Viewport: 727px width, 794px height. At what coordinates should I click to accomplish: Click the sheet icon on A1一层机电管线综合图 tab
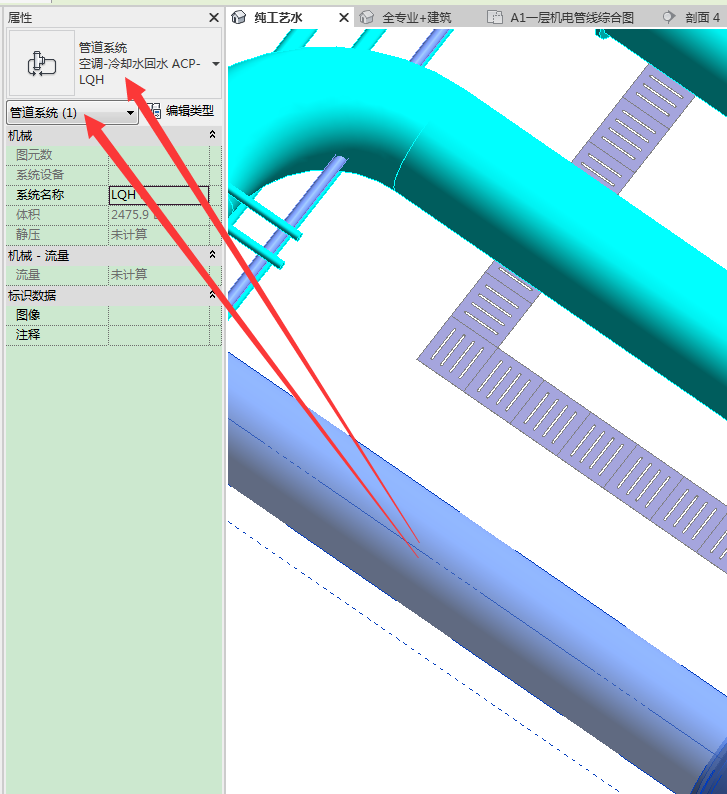coord(495,18)
